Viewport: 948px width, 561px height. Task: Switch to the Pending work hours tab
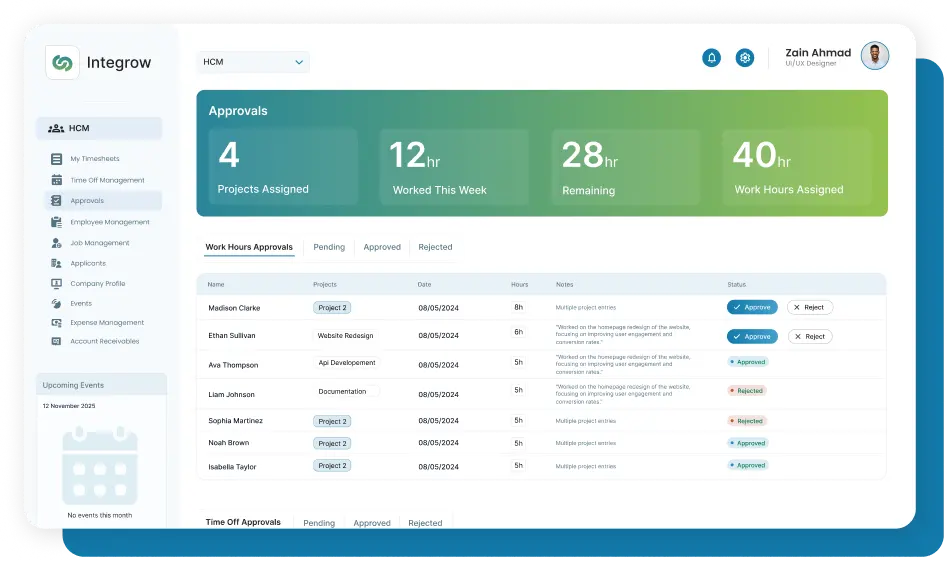[x=329, y=247]
